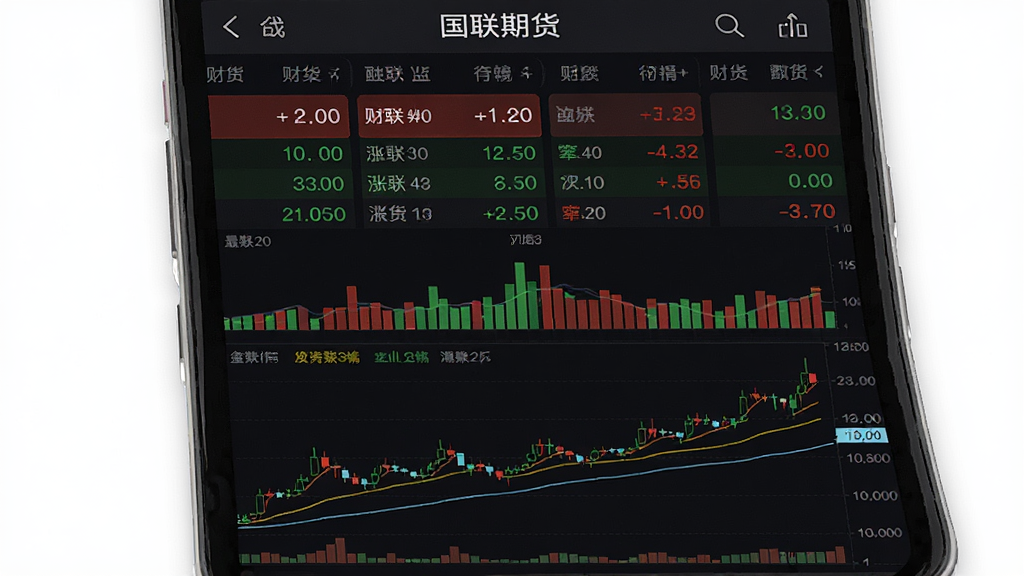The image size is (1024, 576).
Task: Tap the back arrow icon
Action: coord(230,27)
